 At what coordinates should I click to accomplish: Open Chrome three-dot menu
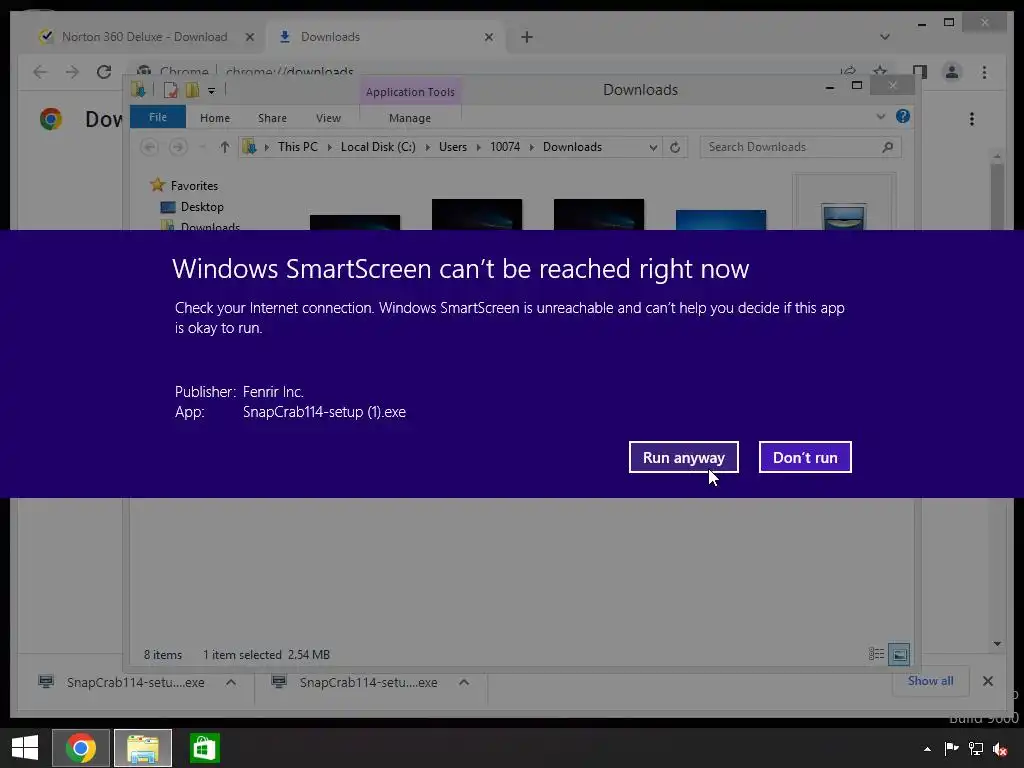[x=984, y=72]
